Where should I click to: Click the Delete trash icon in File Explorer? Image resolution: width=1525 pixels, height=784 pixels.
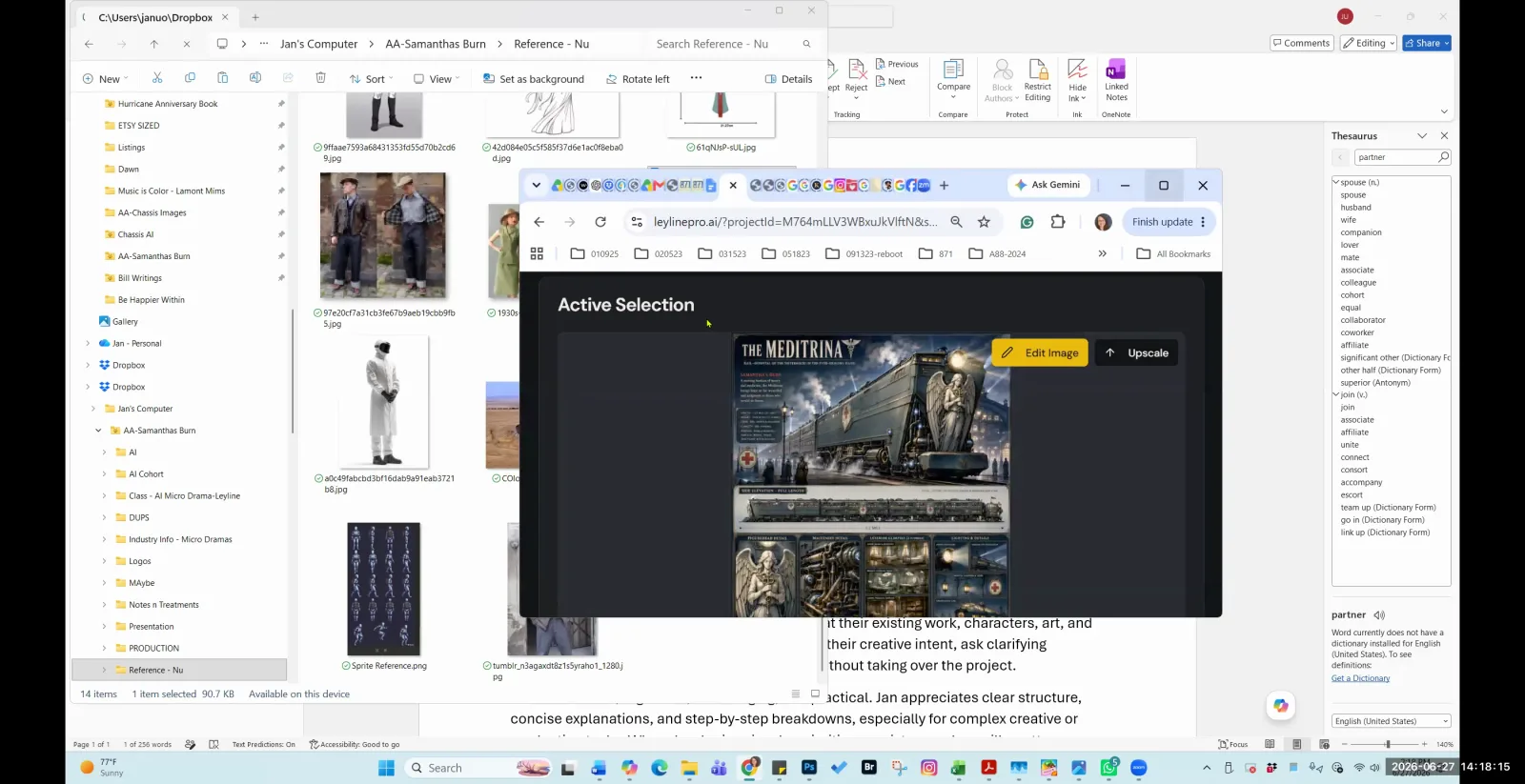pos(320,78)
